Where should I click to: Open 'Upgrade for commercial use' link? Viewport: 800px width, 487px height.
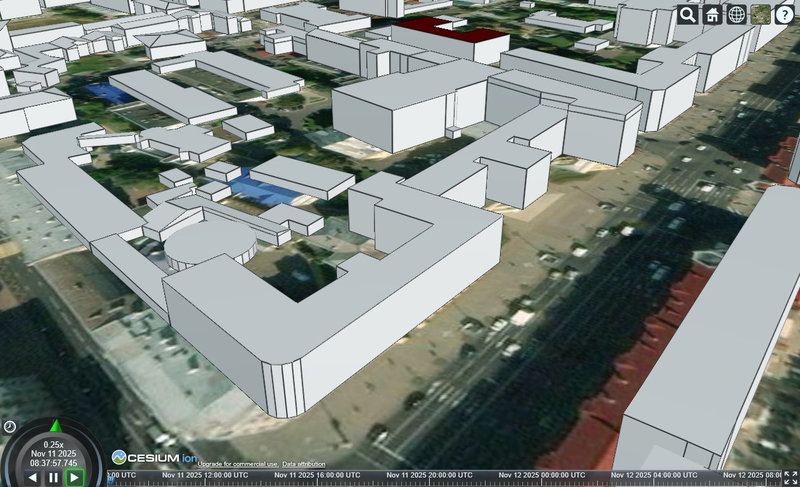click(238, 465)
